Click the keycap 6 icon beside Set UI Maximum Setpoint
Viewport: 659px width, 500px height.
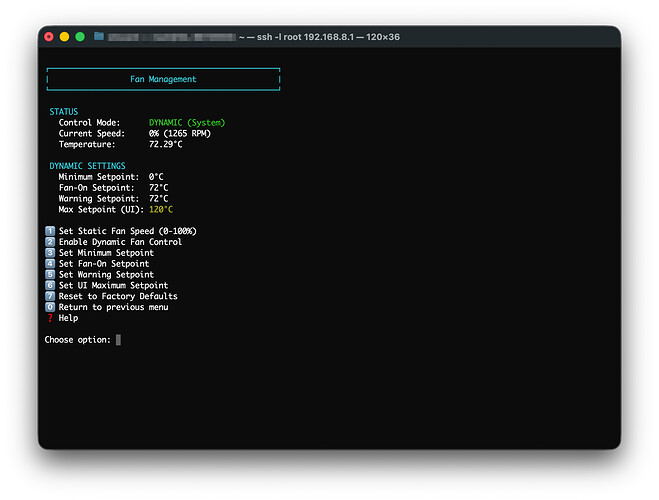[49, 286]
